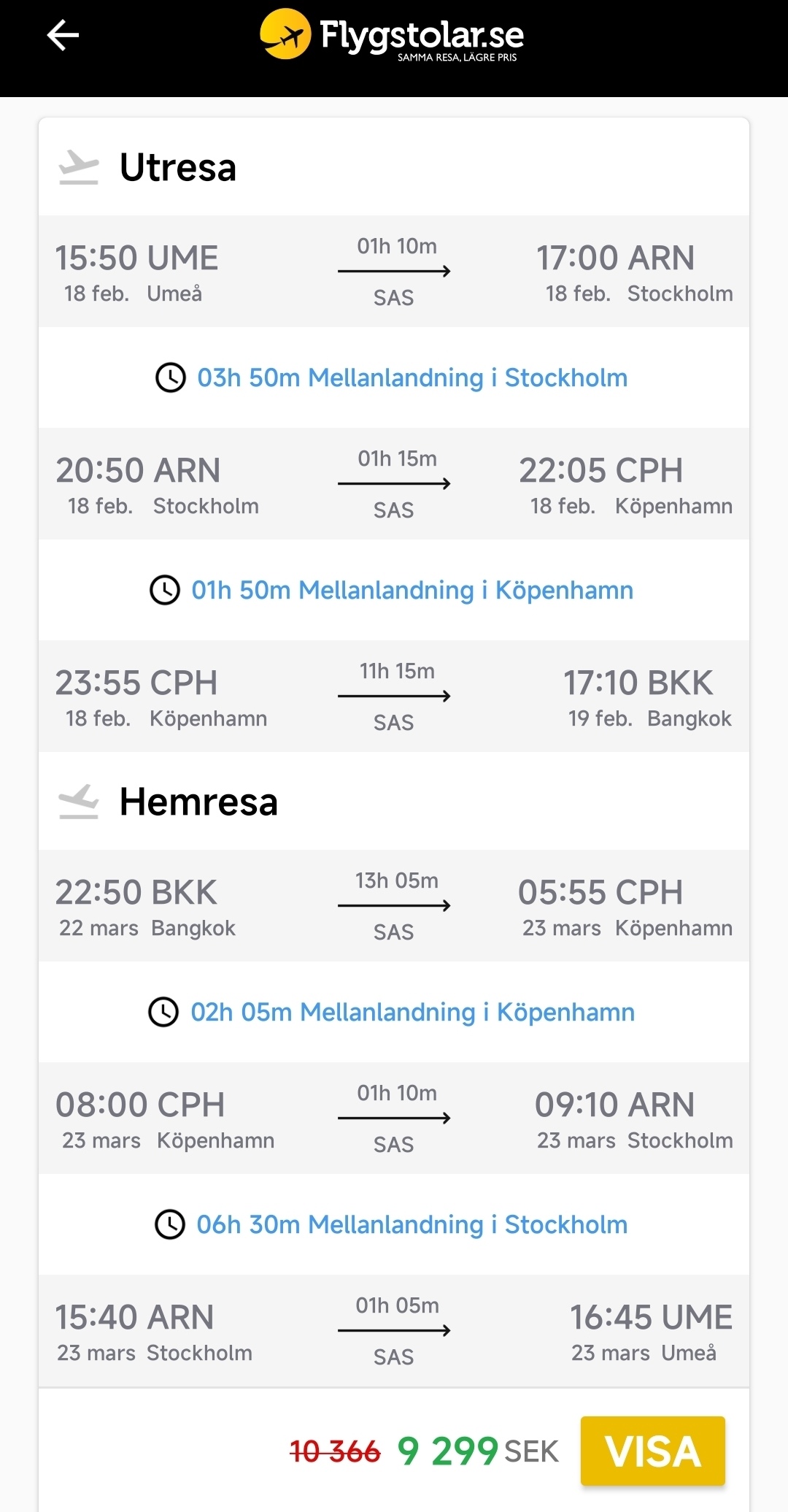
Task: Tap the Utresa section heading
Action: (178, 167)
